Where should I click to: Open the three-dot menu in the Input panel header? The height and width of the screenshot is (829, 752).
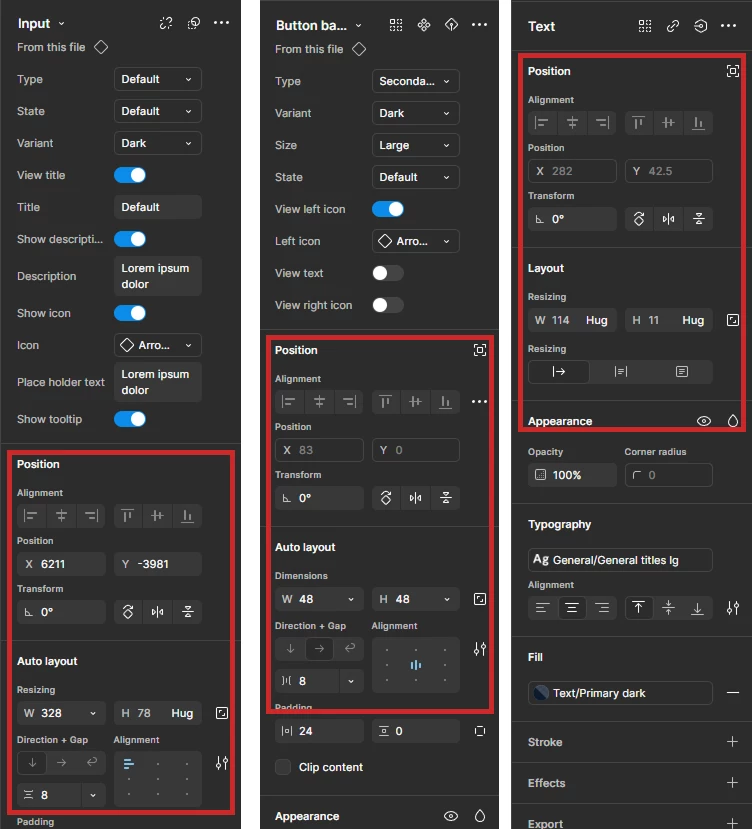point(222,23)
